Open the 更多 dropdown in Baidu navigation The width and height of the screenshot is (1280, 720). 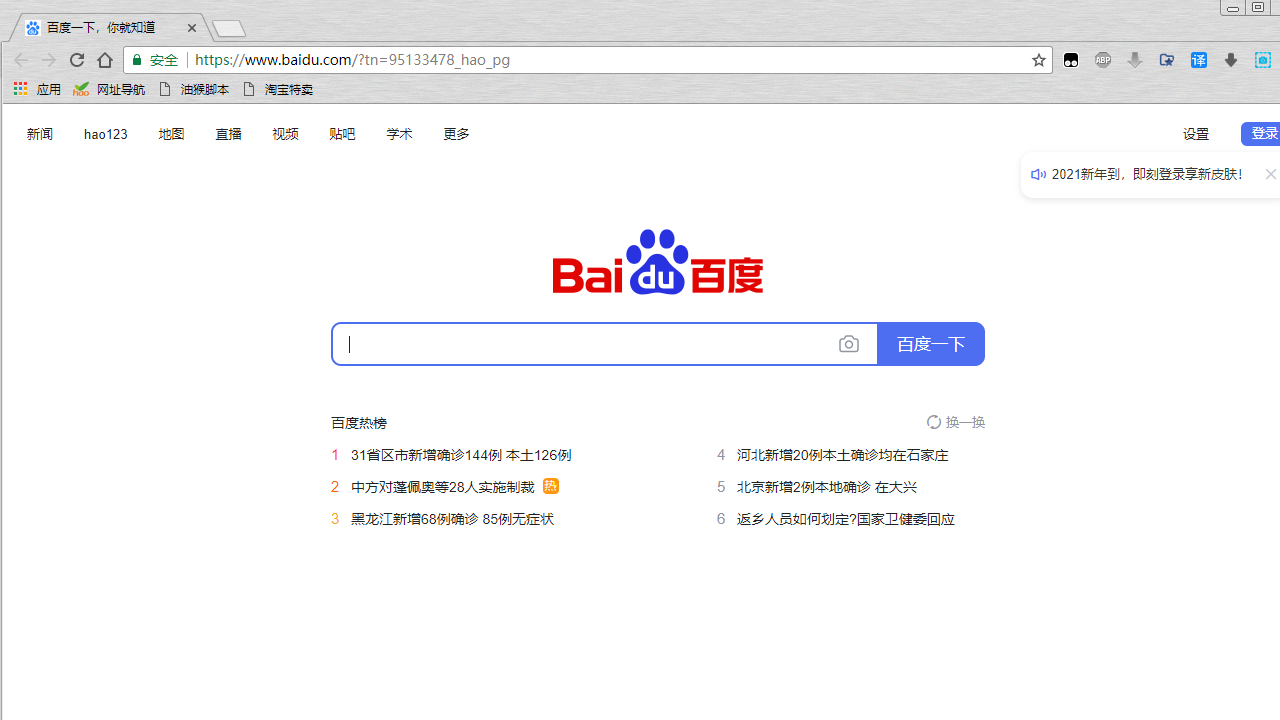coord(456,133)
